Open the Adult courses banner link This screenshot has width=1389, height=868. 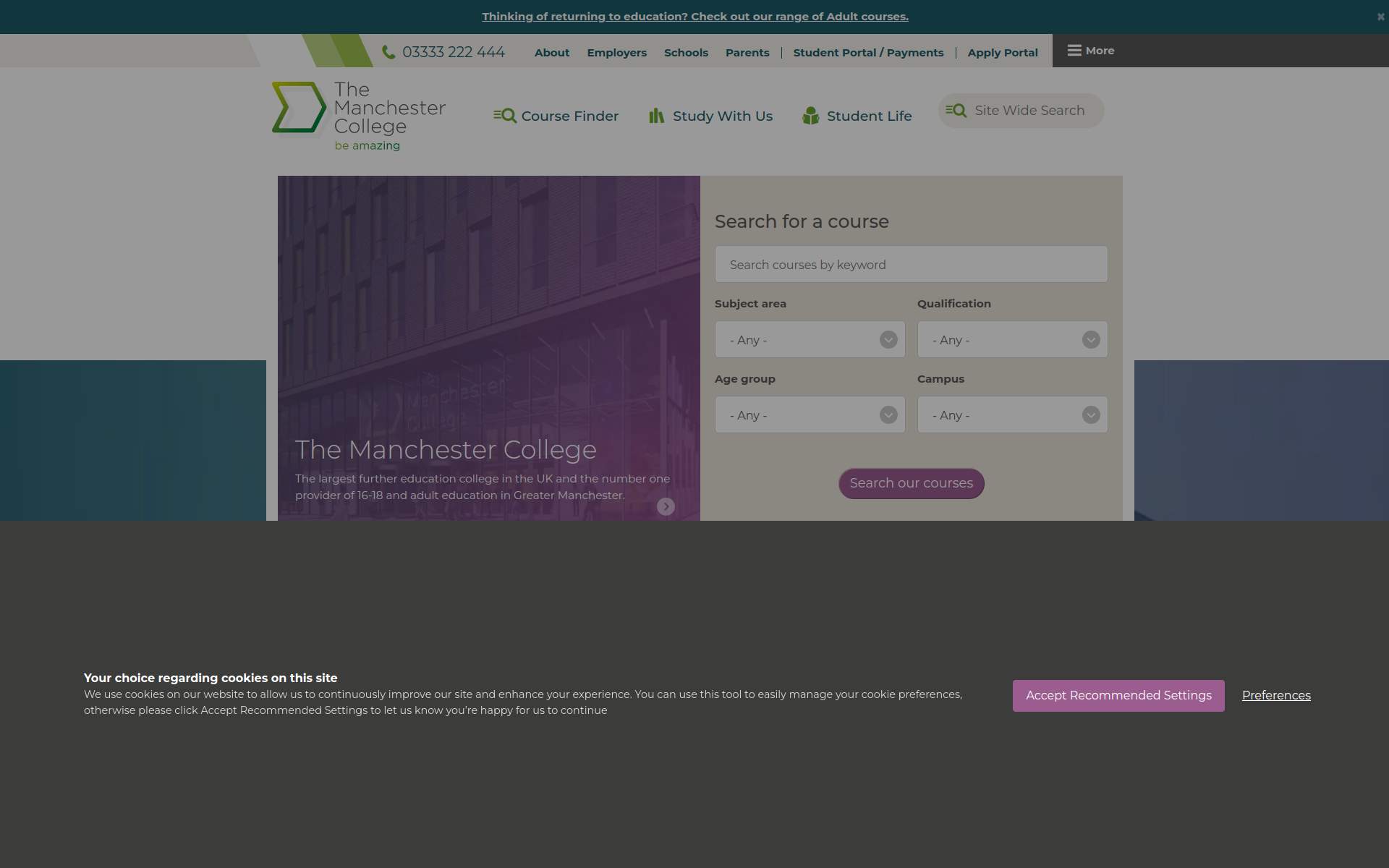coord(695,17)
